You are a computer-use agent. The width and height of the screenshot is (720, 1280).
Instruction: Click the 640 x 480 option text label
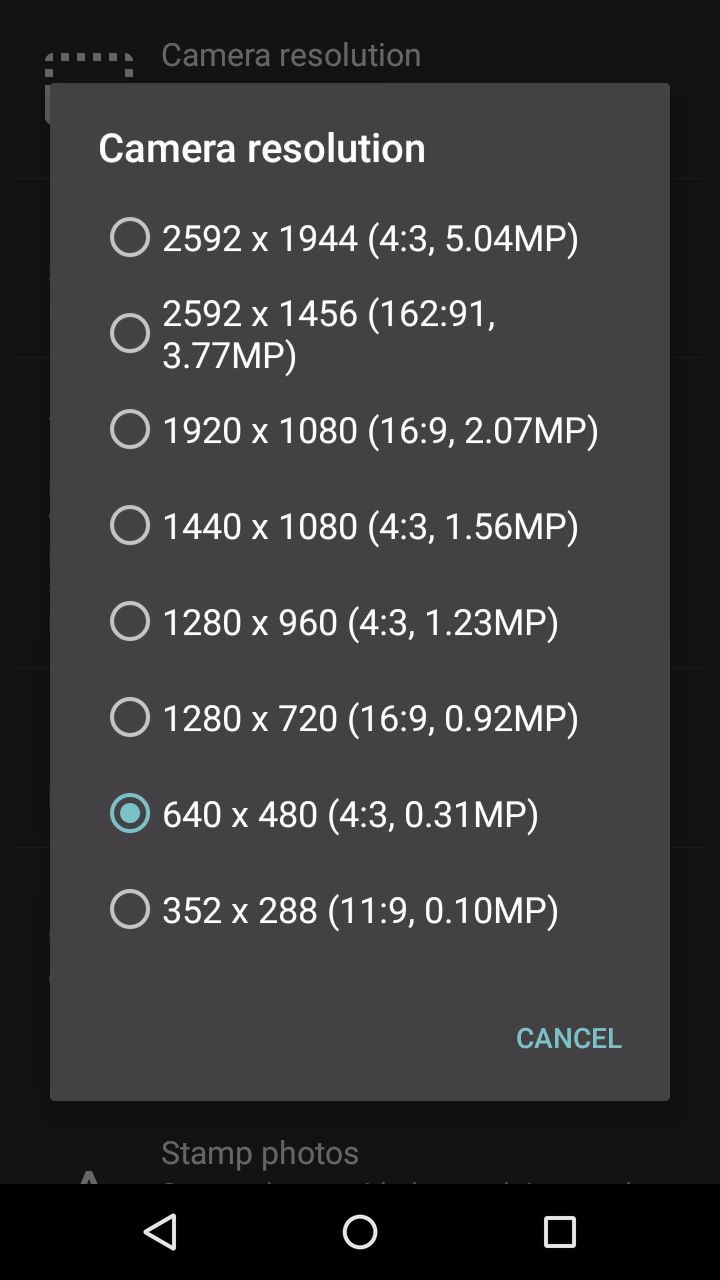pyautogui.click(x=350, y=813)
